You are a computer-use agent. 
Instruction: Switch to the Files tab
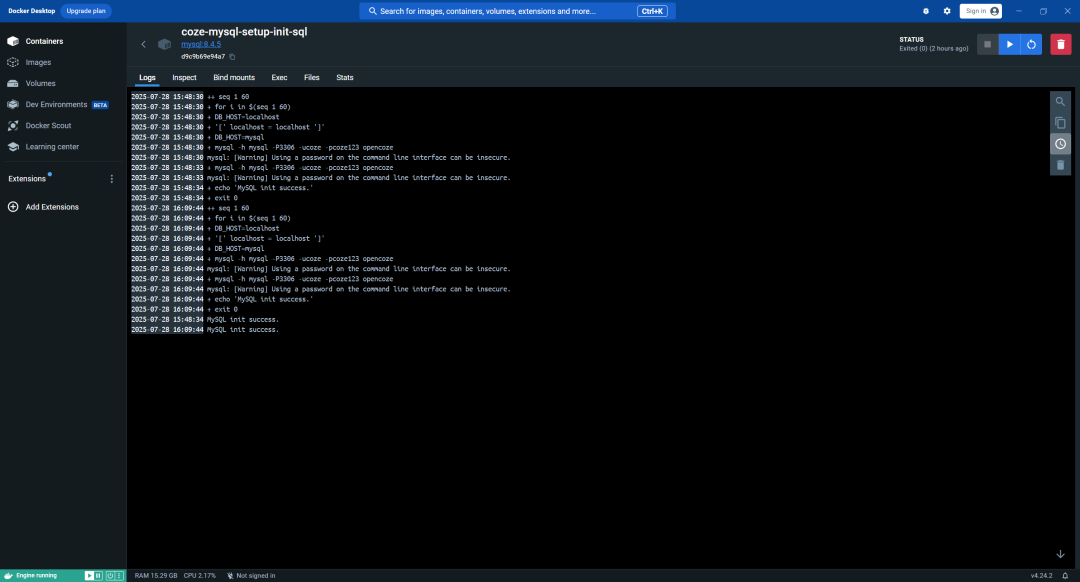[x=311, y=78]
